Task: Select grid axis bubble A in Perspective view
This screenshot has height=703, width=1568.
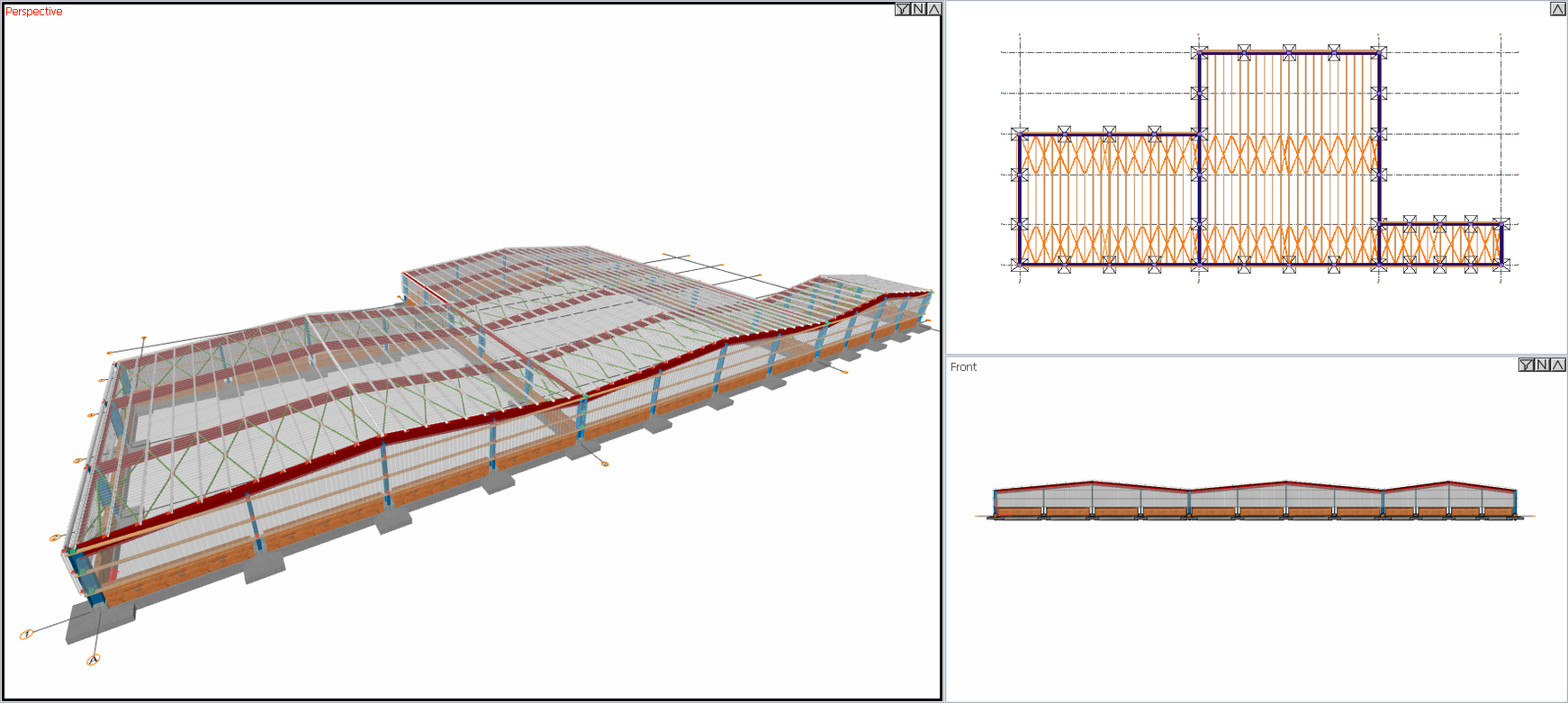Action: coord(93,661)
